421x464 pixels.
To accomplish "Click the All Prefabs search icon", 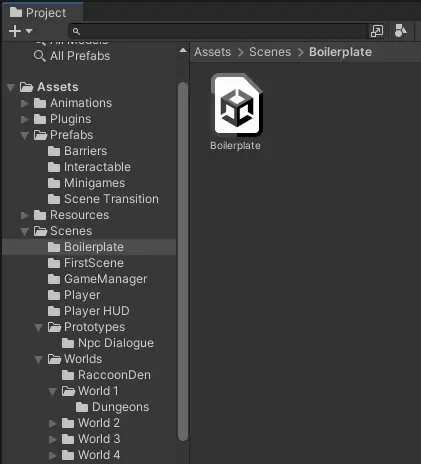I will pos(40,56).
